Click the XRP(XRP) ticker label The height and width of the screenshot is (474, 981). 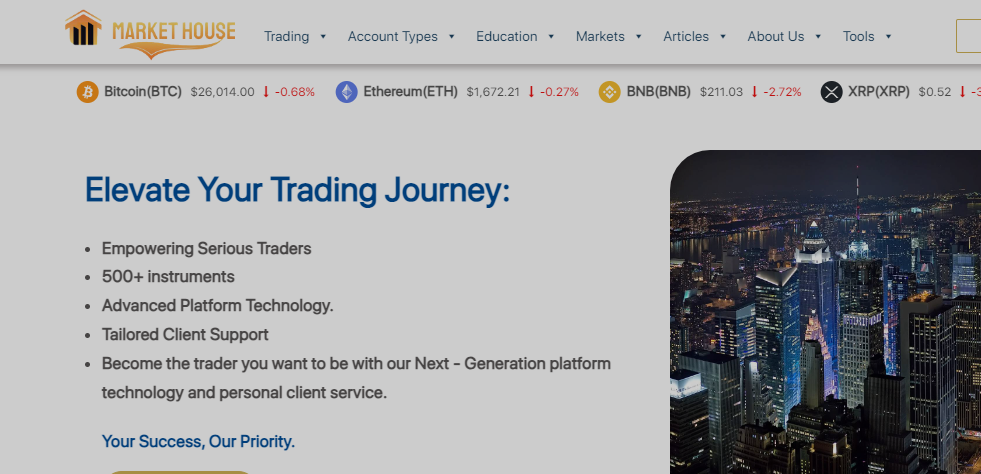pyautogui.click(x=879, y=92)
